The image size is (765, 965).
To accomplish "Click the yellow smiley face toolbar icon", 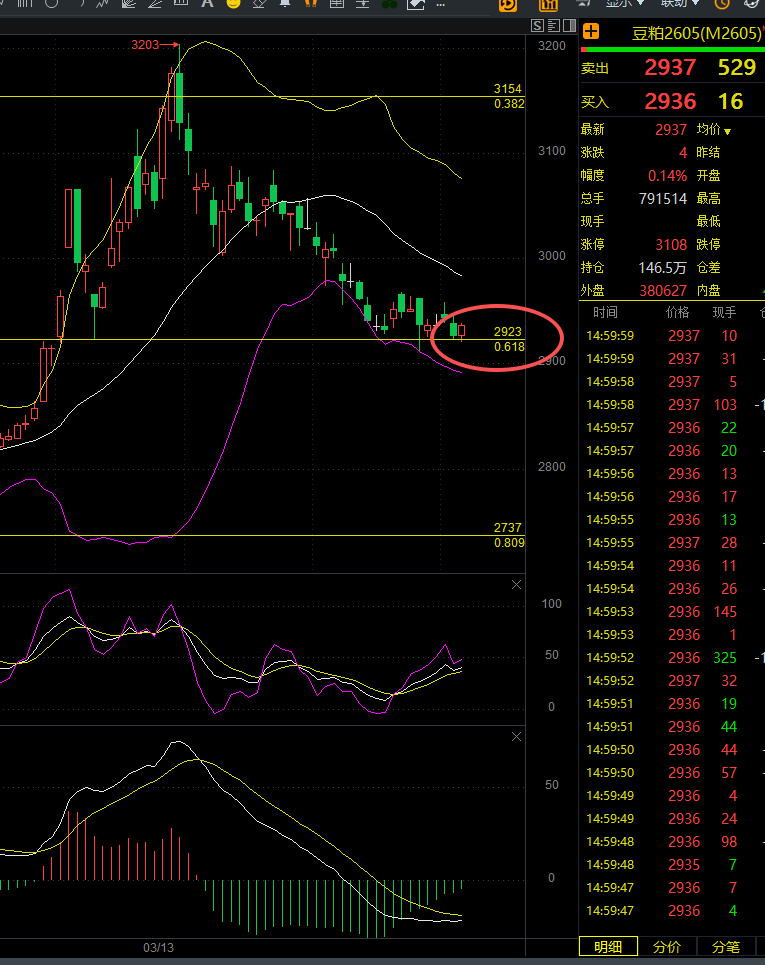I will [233, 4].
